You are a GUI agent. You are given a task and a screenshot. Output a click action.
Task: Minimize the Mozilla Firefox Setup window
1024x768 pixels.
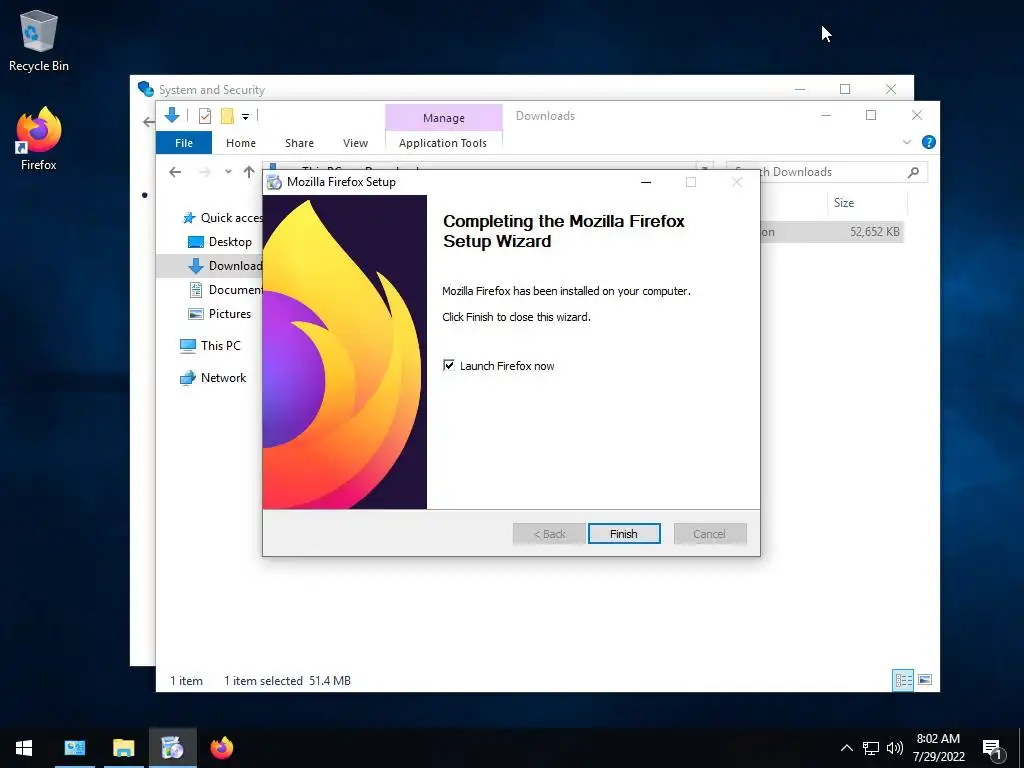(x=646, y=182)
